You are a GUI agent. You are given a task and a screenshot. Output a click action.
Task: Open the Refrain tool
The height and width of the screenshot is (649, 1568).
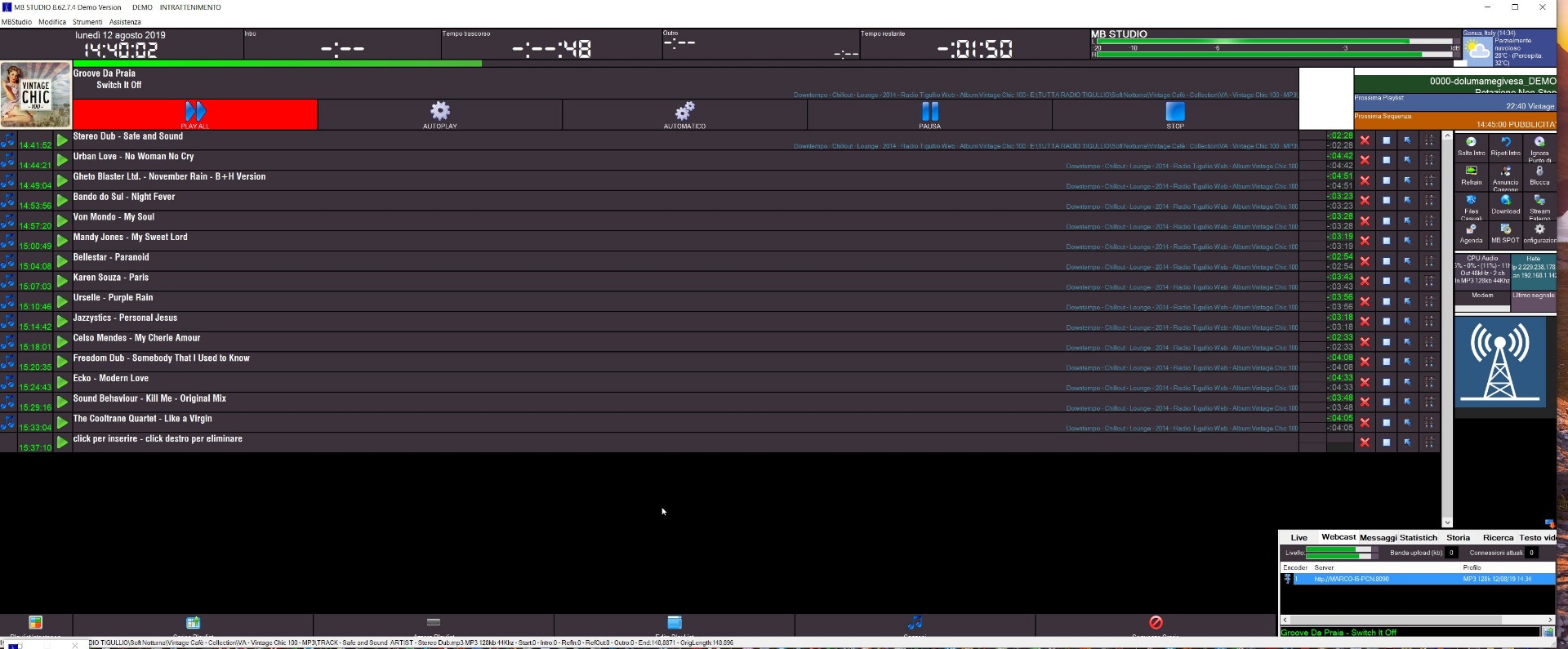1471,172
